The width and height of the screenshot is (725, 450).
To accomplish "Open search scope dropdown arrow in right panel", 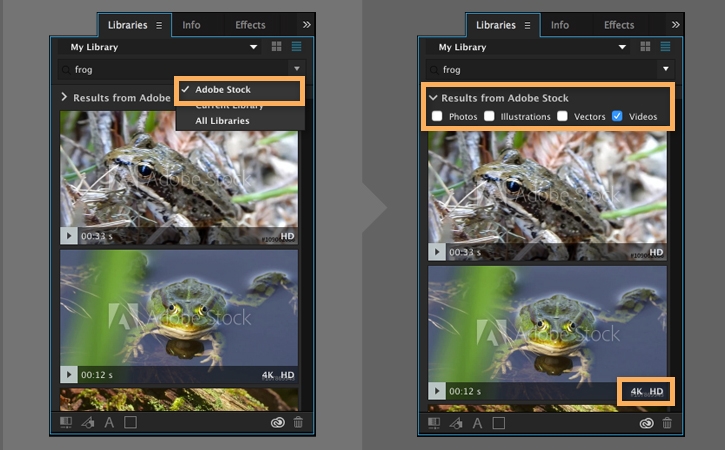I will [665, 69].
